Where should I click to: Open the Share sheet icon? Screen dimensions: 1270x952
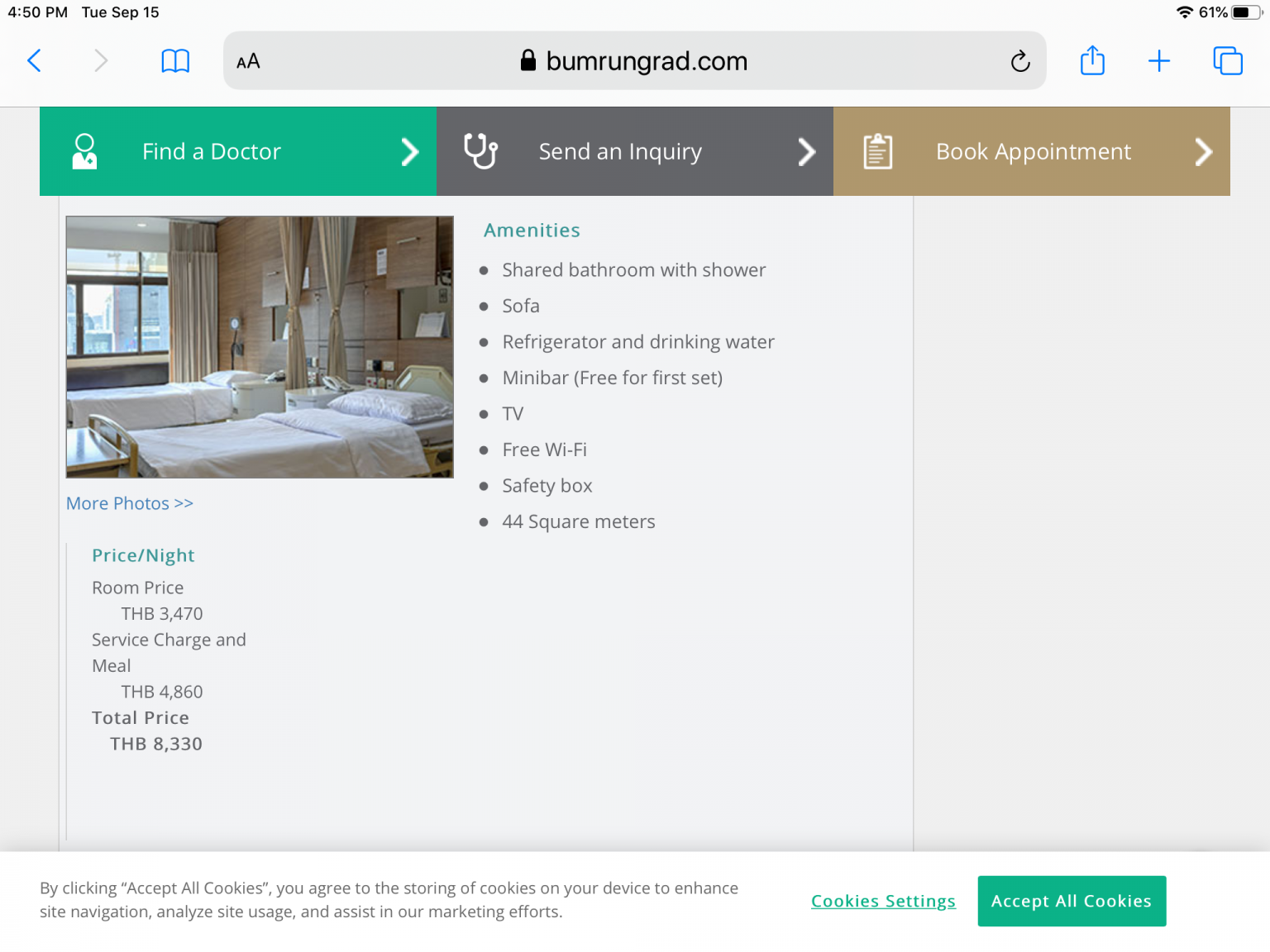[1092, 60]
